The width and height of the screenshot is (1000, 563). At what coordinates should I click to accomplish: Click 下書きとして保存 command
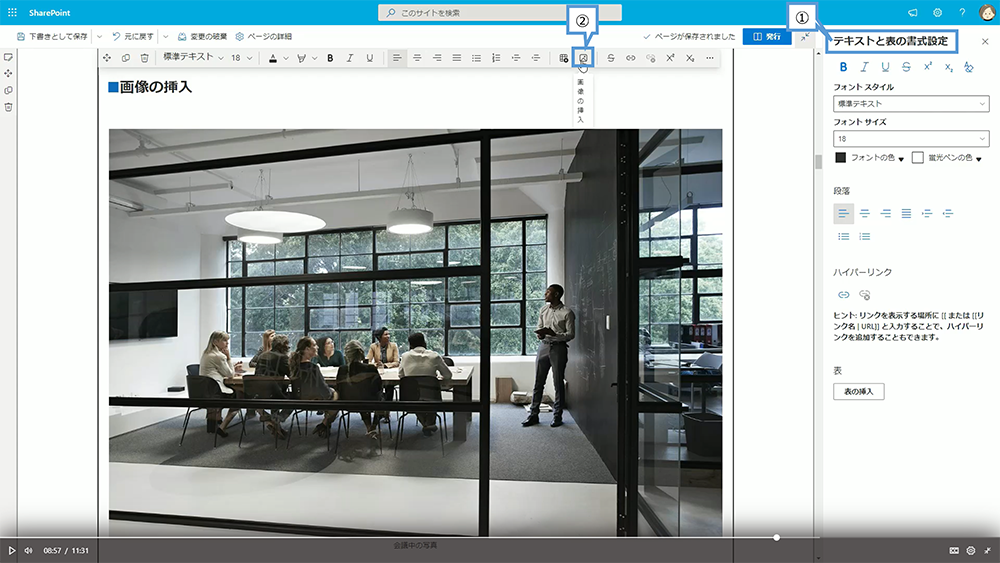click(52, 37)
